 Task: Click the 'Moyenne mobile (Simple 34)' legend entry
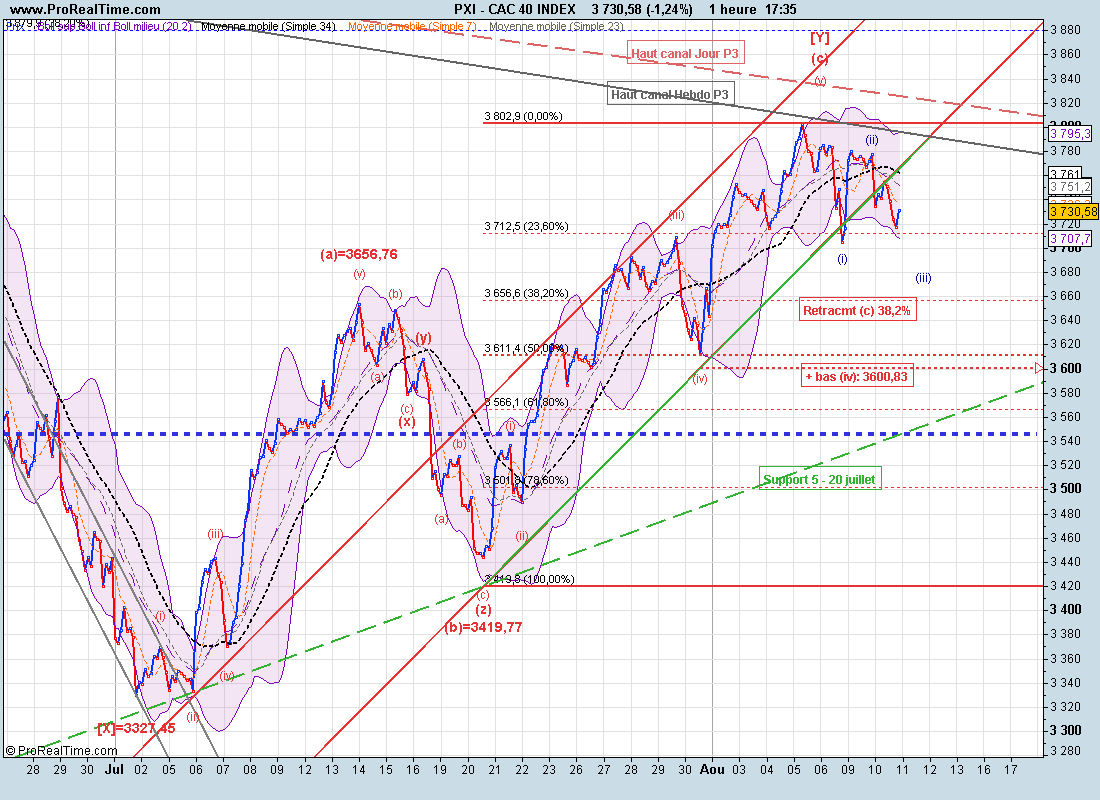(x=268, y=26)
